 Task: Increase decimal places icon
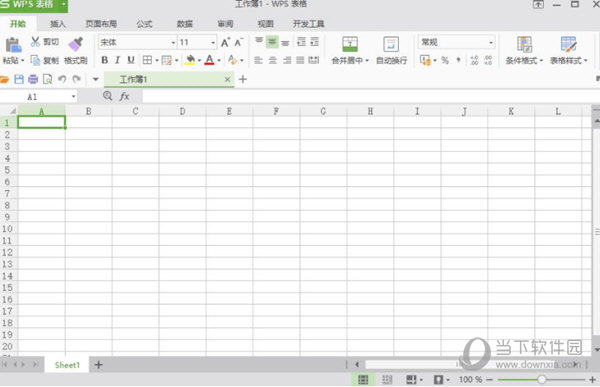[x=474, y=60]
